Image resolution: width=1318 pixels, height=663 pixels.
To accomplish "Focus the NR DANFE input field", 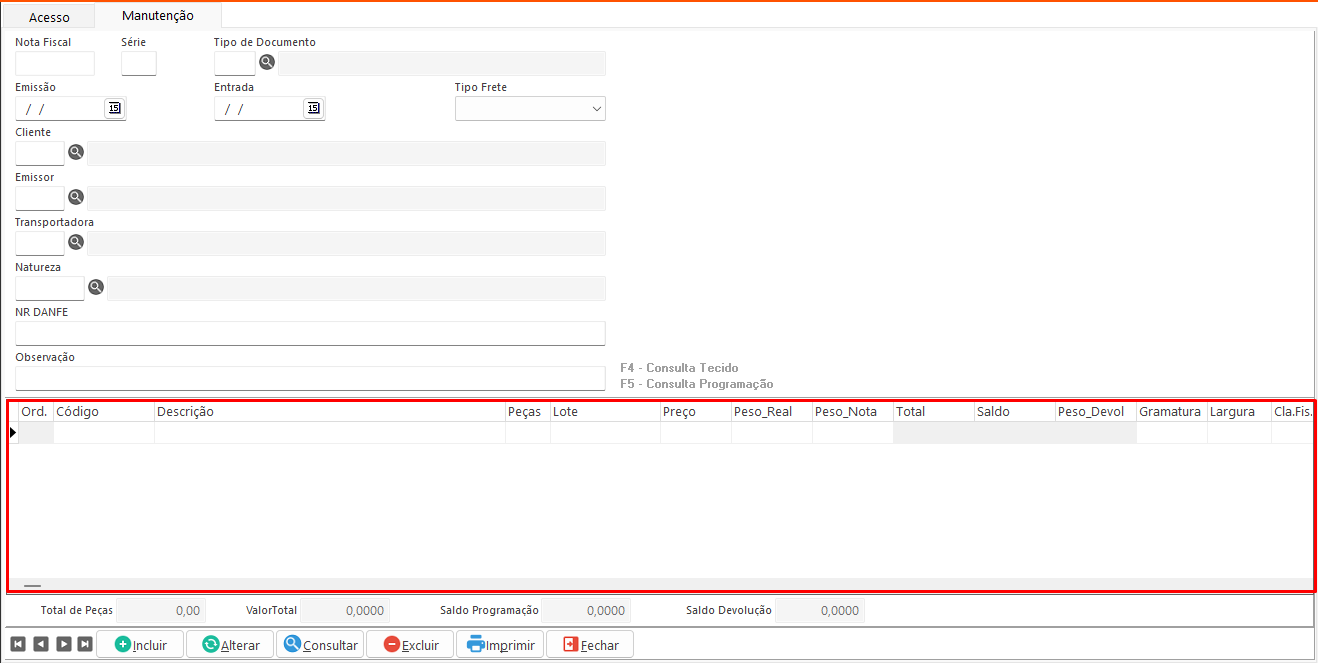I will point(310,333).
